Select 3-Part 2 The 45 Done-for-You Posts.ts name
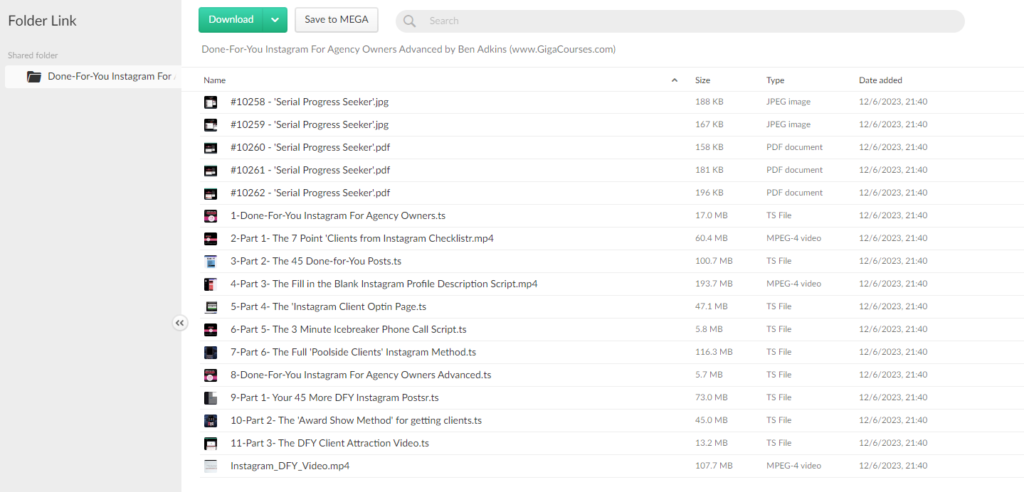 (315, 261)
